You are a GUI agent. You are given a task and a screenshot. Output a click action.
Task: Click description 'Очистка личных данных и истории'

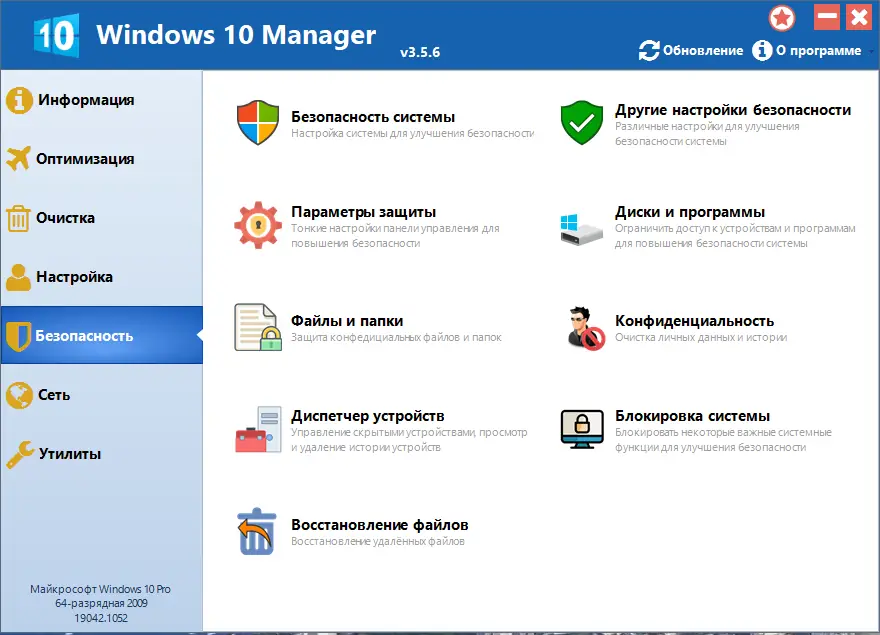[x=701, y=337]
